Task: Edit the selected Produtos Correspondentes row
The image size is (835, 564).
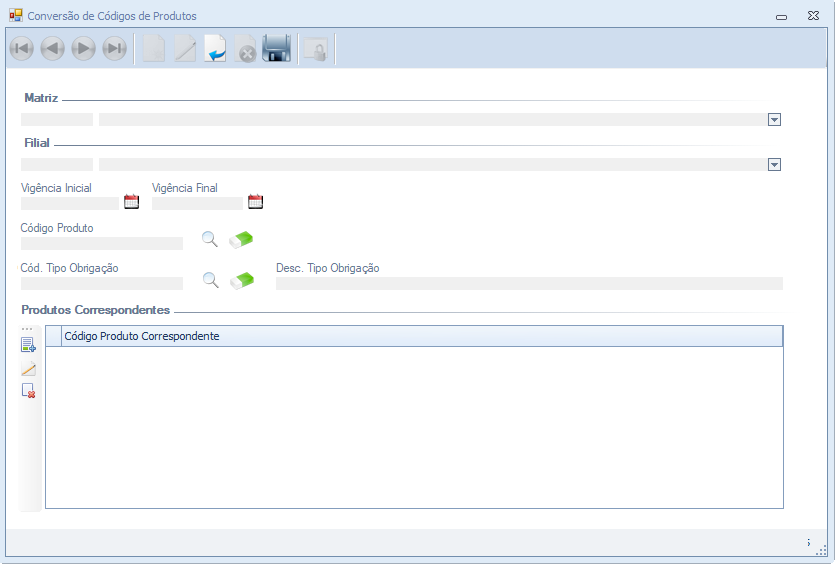Action: [28, 369]
